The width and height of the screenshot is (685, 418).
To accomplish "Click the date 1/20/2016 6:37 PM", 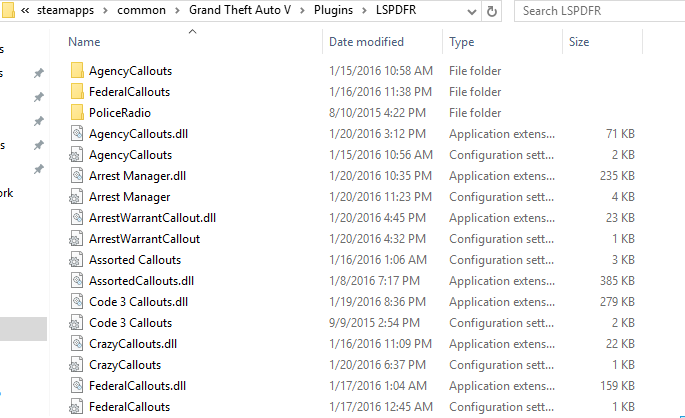I will [377, 365].
